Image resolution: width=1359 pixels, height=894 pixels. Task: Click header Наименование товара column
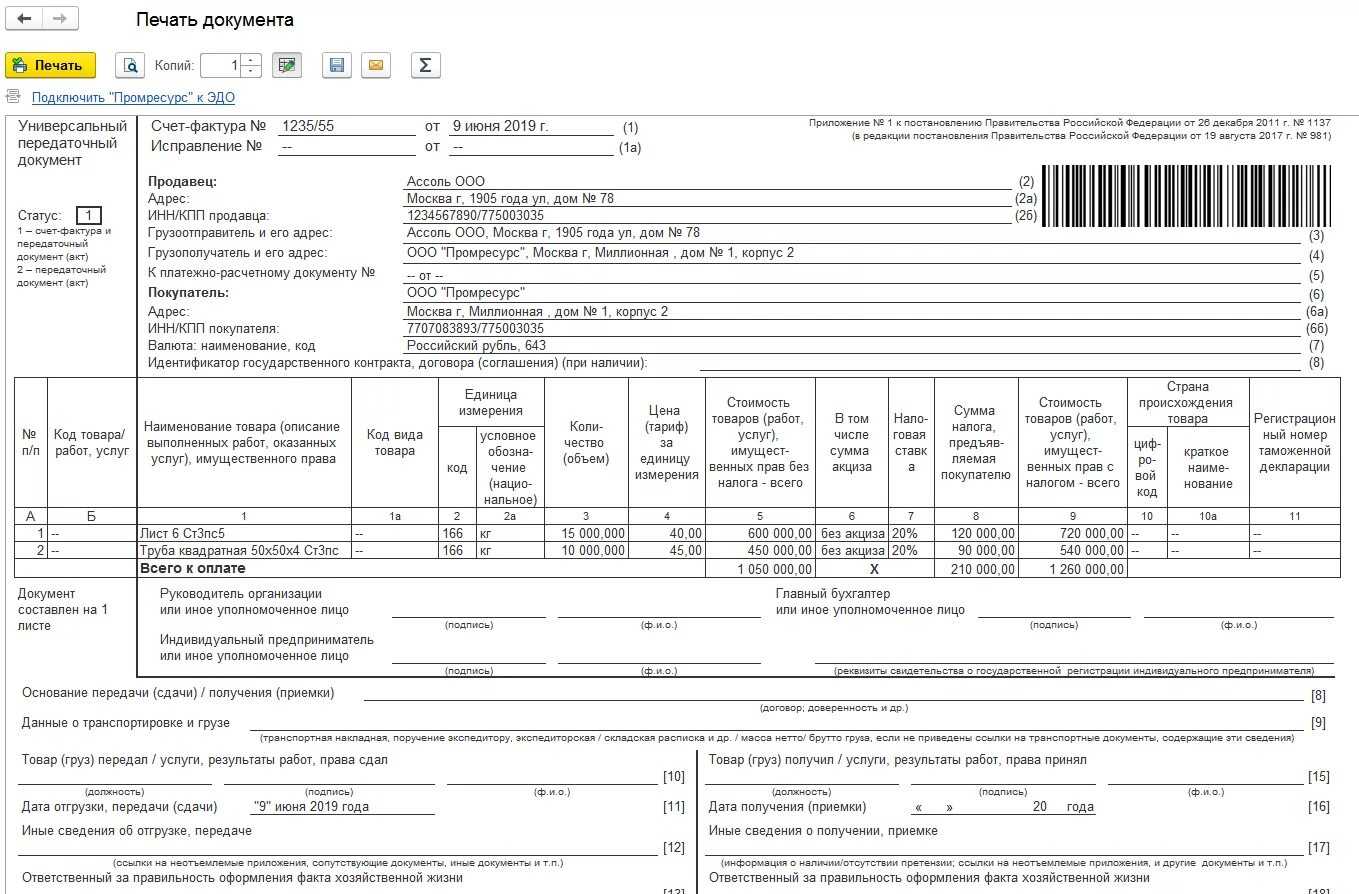click(245, 442)
